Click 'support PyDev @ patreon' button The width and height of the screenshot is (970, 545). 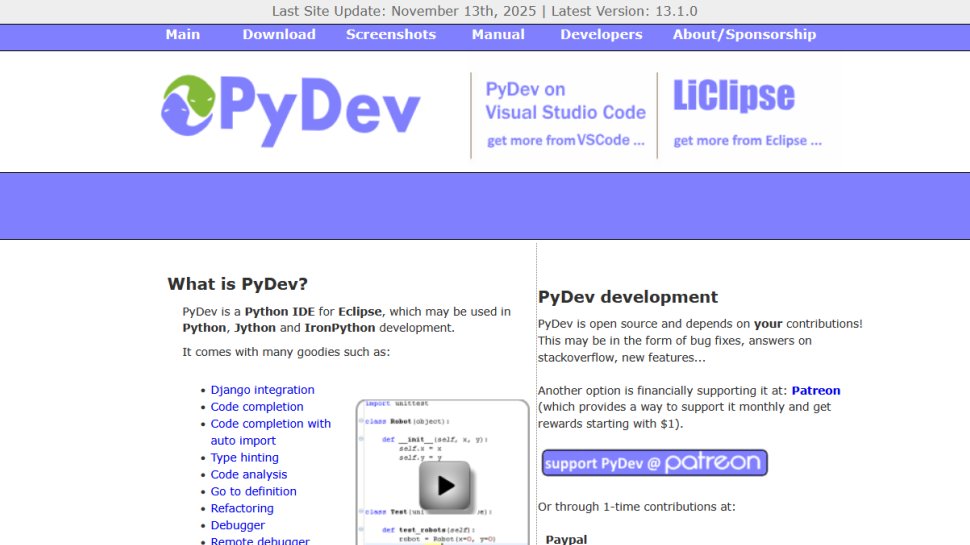655,463
